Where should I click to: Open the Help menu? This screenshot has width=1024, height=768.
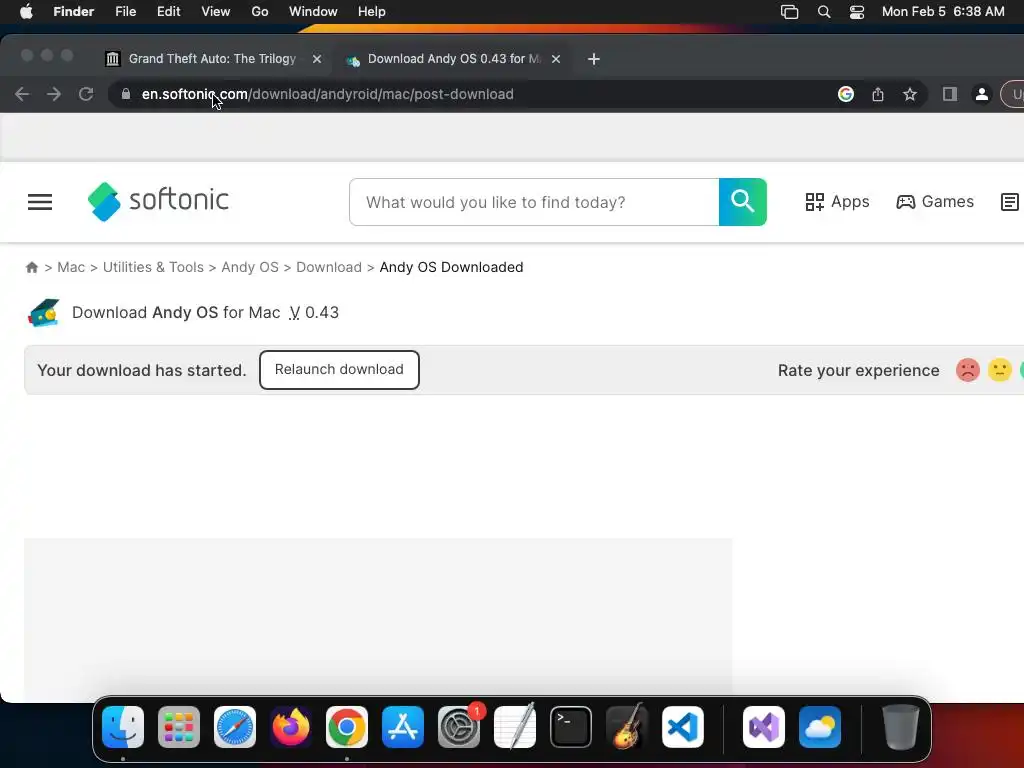372,12
